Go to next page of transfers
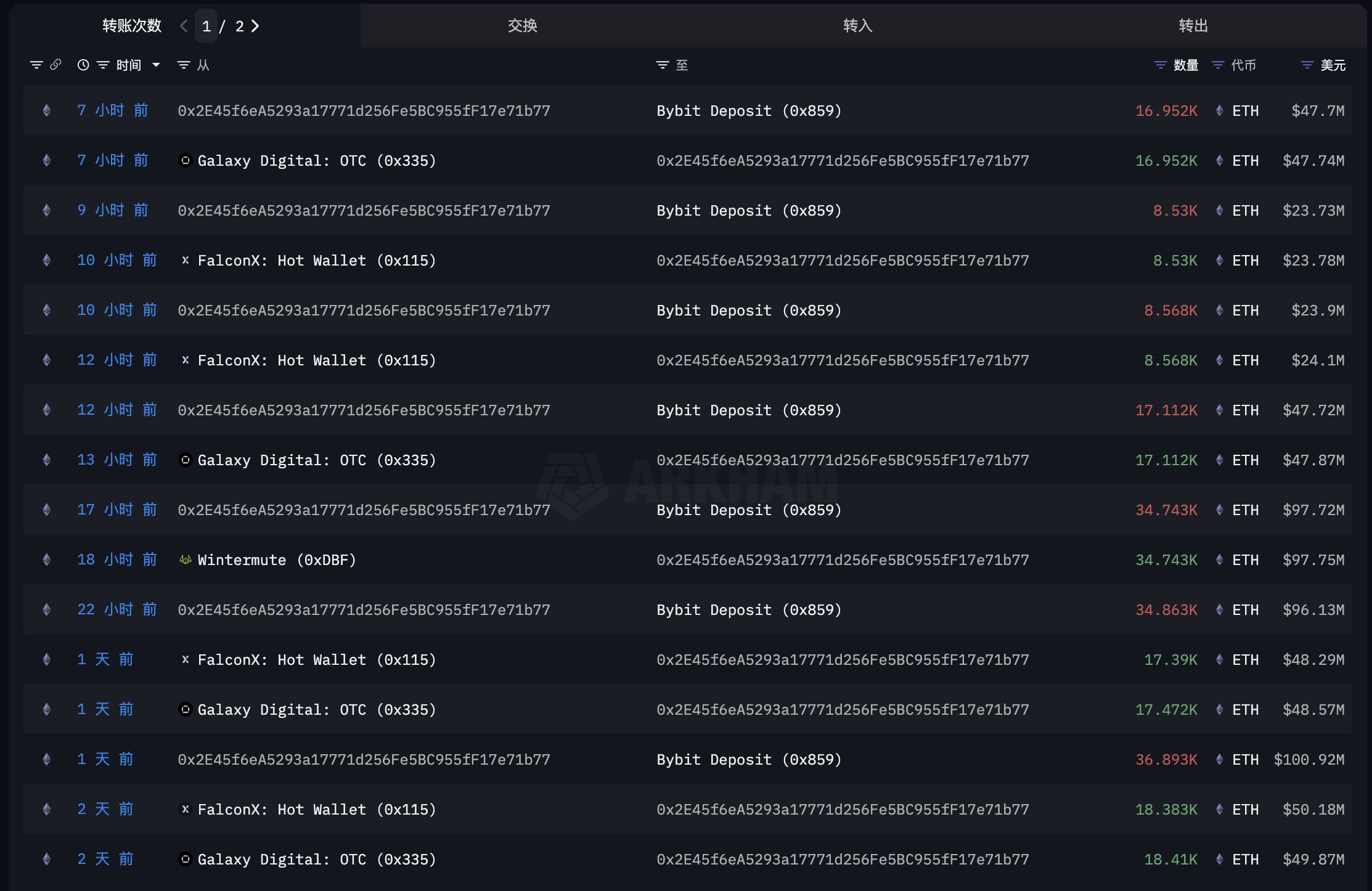The width and height of the screenshot is (1372, 891). tap(255, 26)
